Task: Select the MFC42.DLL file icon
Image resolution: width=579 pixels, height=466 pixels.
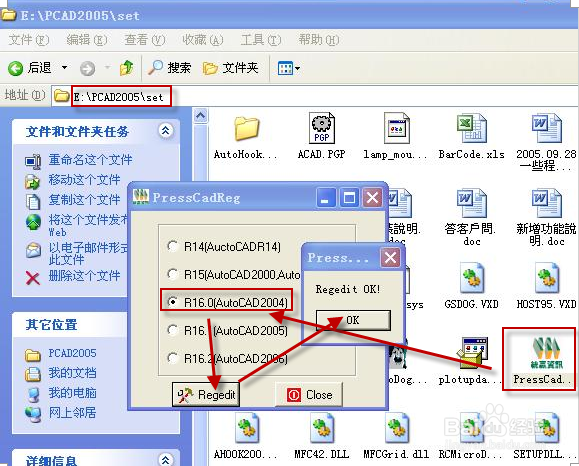Action: [322, 428]
